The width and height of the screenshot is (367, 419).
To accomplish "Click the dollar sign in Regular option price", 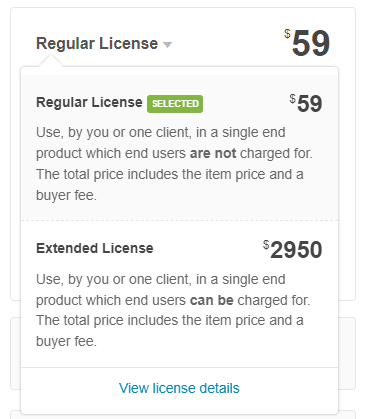I will point(292,99).
